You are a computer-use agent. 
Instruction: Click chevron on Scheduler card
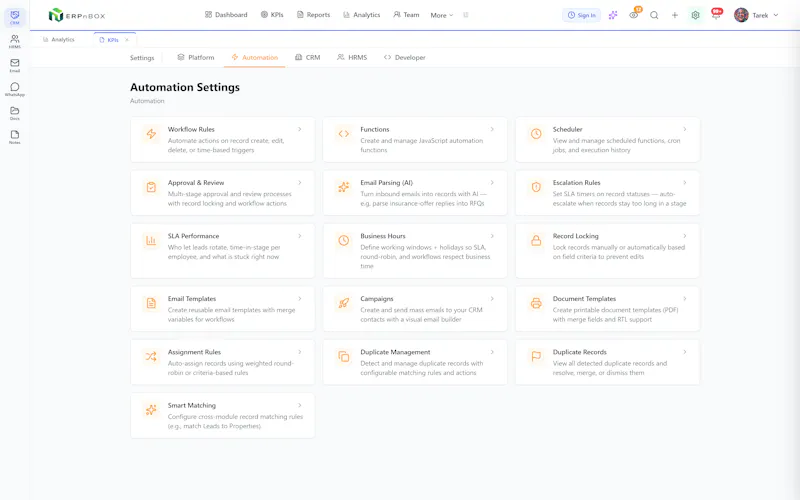[x=685, y=130]
